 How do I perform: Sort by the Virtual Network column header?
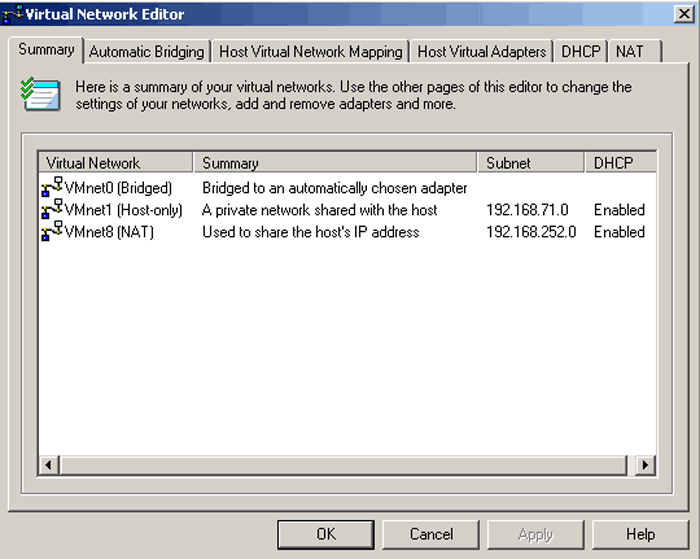[116, 163]
